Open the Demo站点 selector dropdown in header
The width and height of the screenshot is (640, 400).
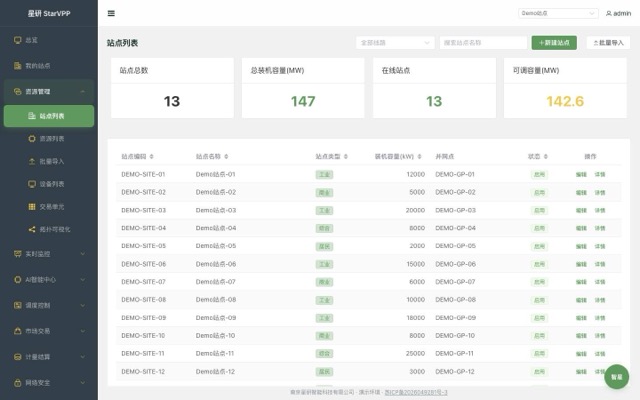558,13
